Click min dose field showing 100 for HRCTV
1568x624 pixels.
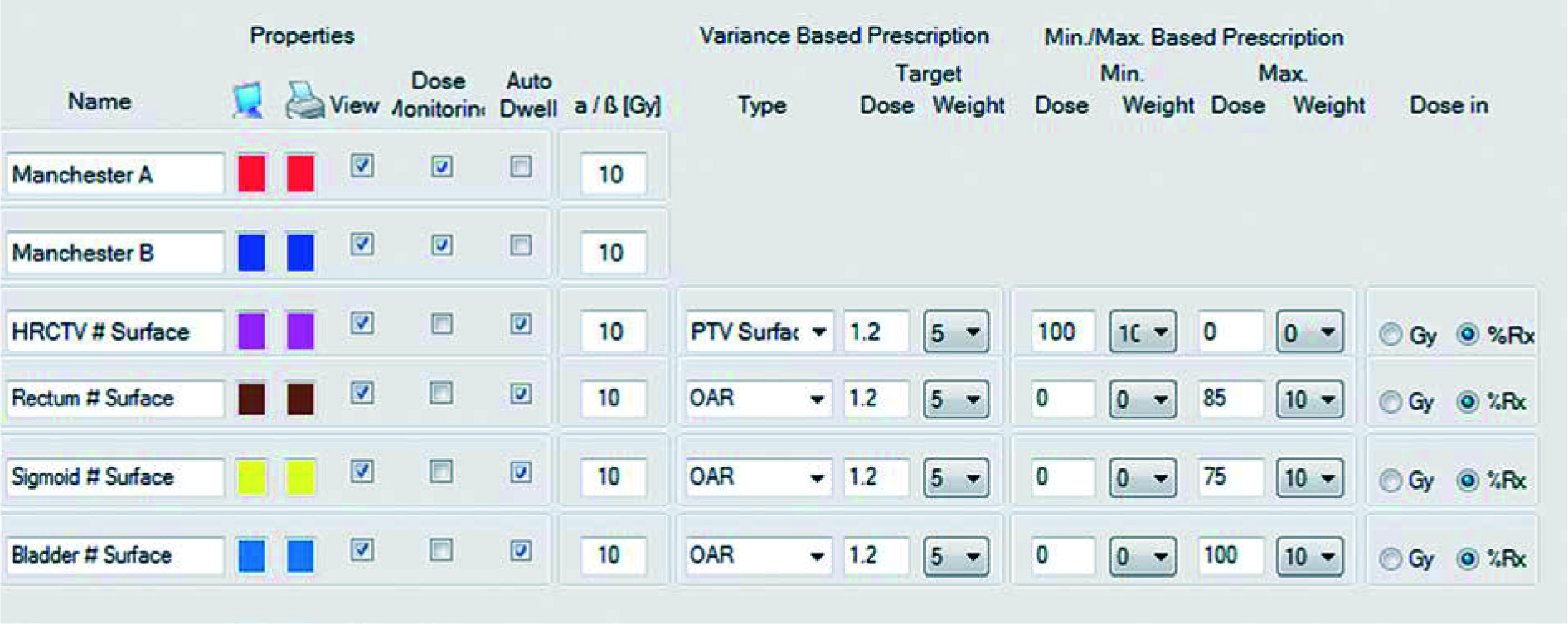click(x=1062, y=331)
